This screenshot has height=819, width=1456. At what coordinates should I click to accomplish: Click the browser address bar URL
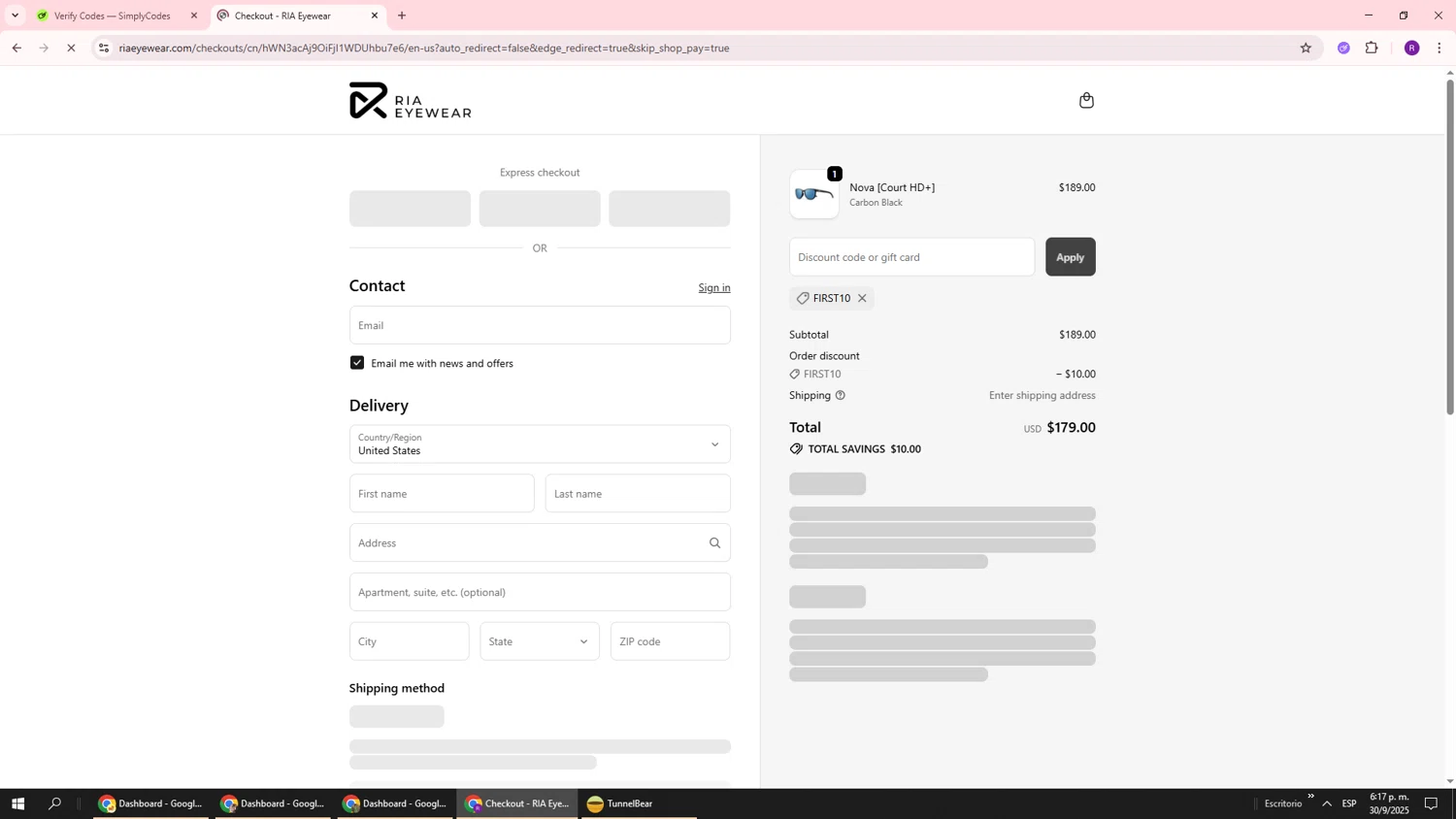click(424, 48)
